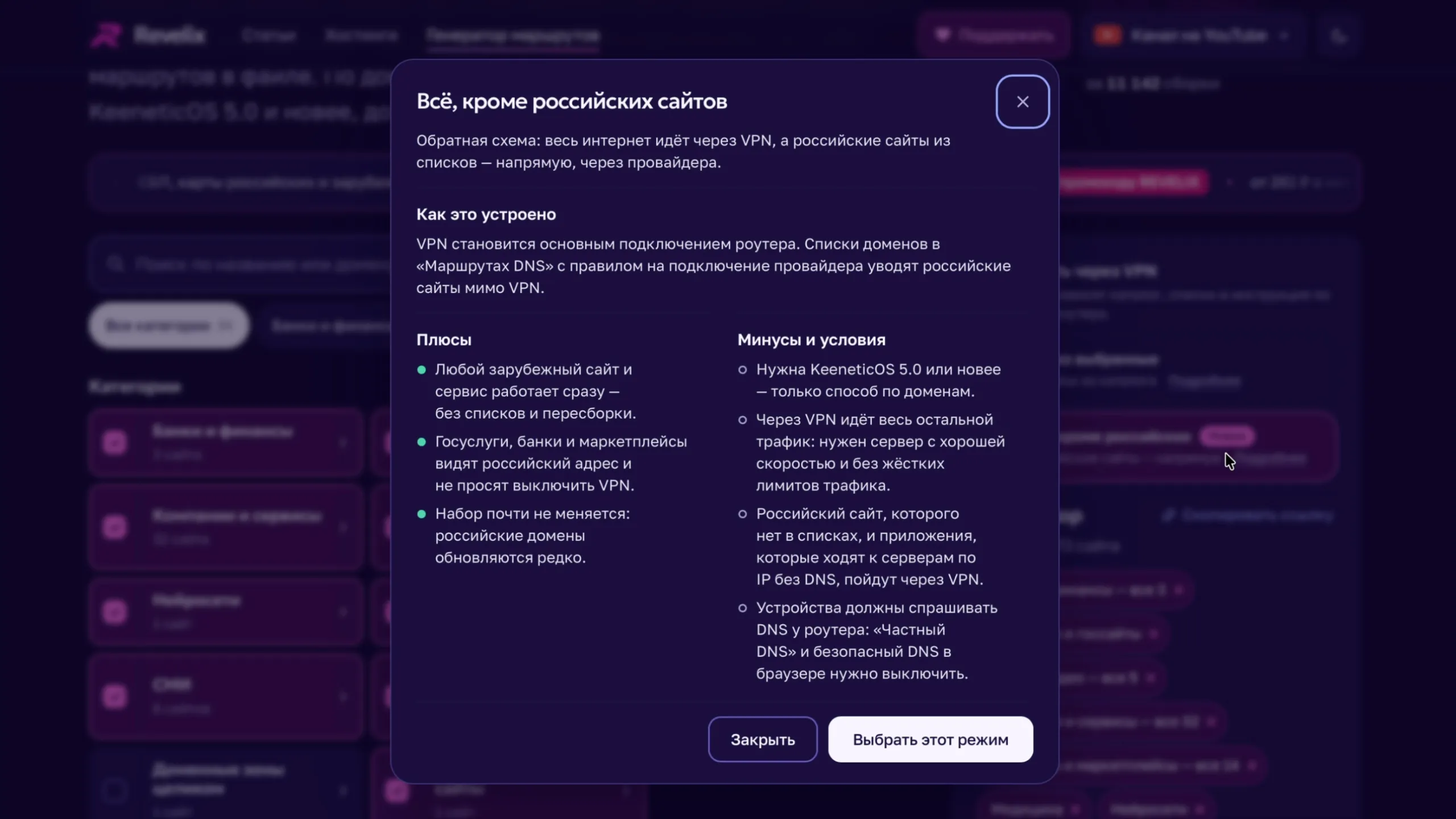Toggle the theme icon at the header's right end
Screen dimensions: 1456x819
[1339, 36]
